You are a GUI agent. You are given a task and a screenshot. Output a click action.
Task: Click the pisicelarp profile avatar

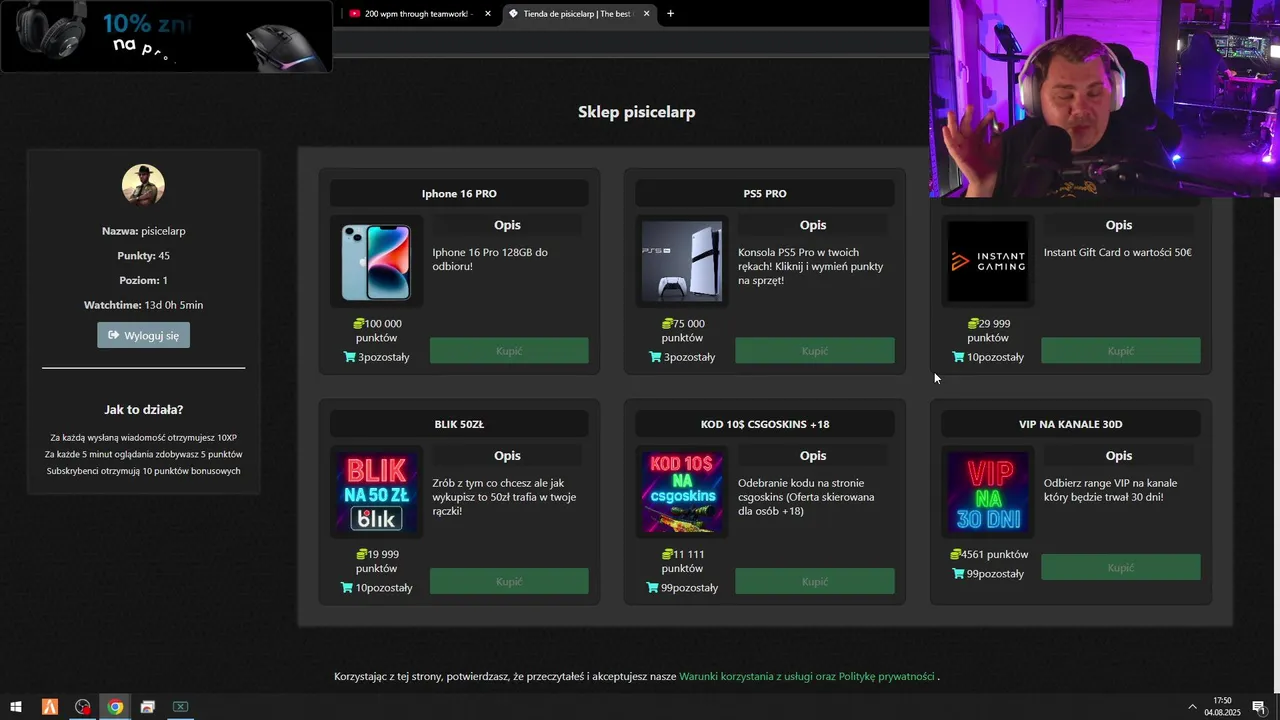click(143, 185)
